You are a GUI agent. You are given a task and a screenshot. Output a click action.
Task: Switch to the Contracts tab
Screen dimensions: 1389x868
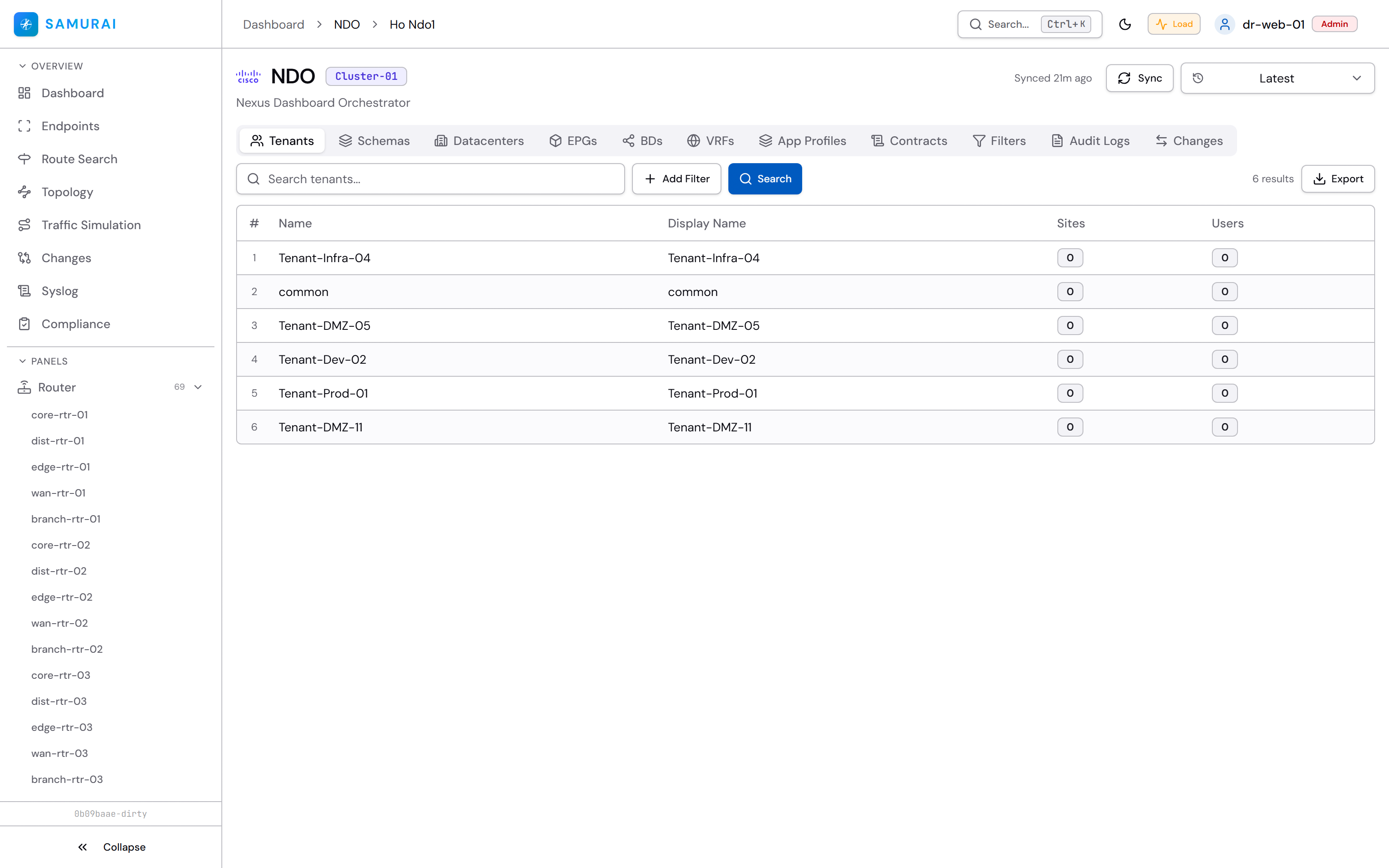click(x=909, y=141)
